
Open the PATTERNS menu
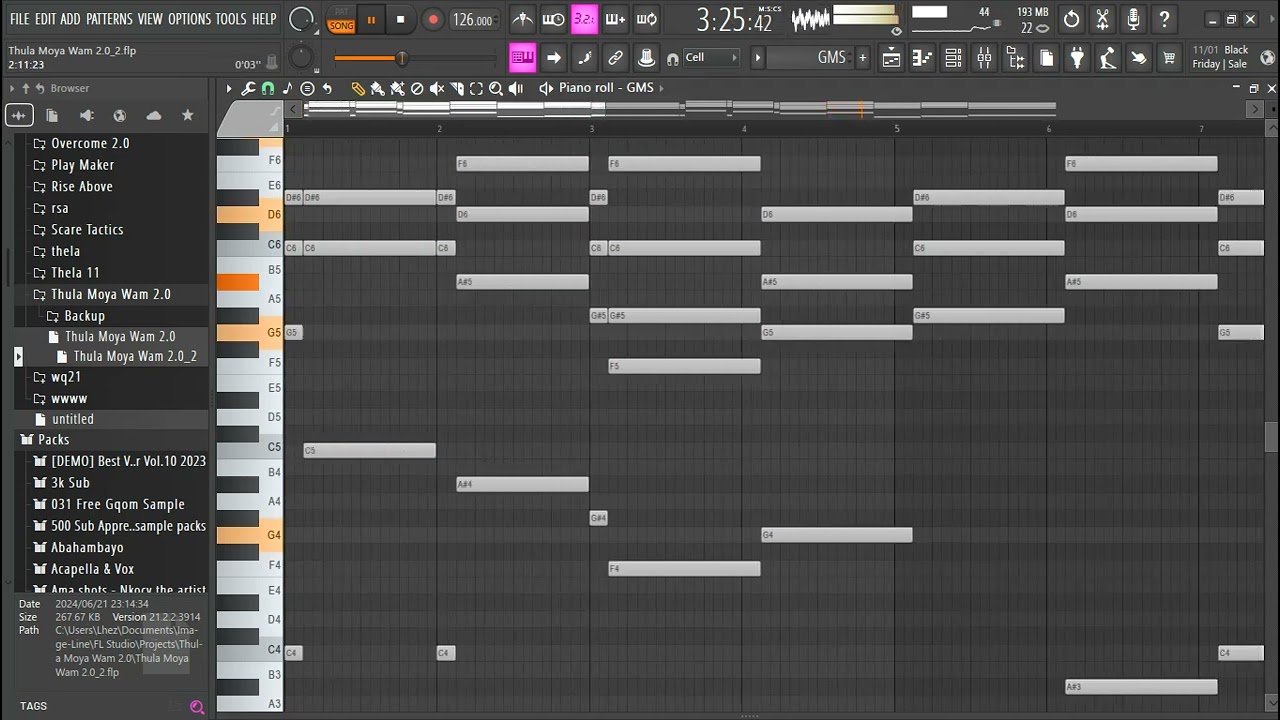tap(108, 19)
